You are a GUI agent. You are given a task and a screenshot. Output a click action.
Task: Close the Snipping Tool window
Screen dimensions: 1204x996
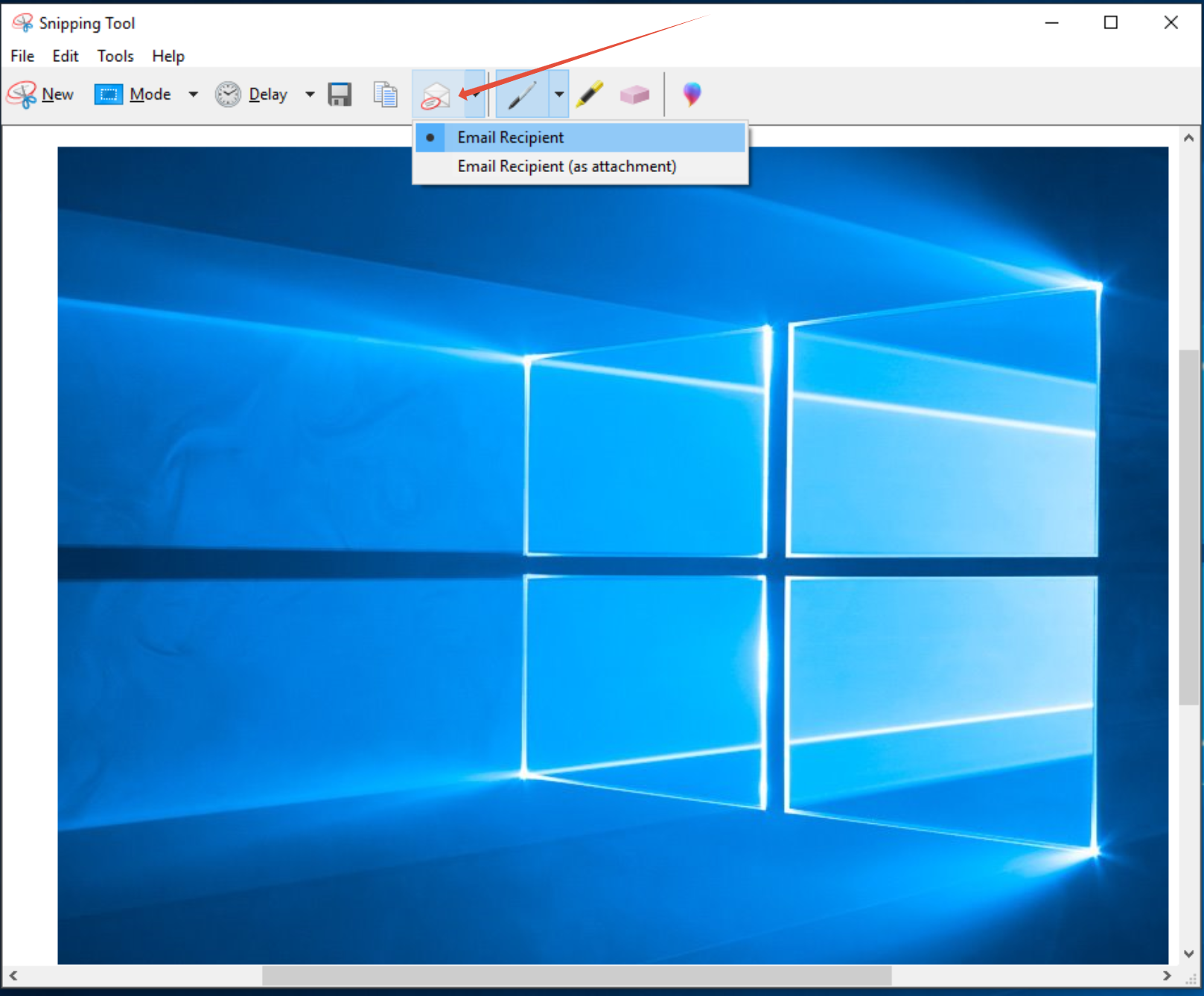(x=1170, y=23)
